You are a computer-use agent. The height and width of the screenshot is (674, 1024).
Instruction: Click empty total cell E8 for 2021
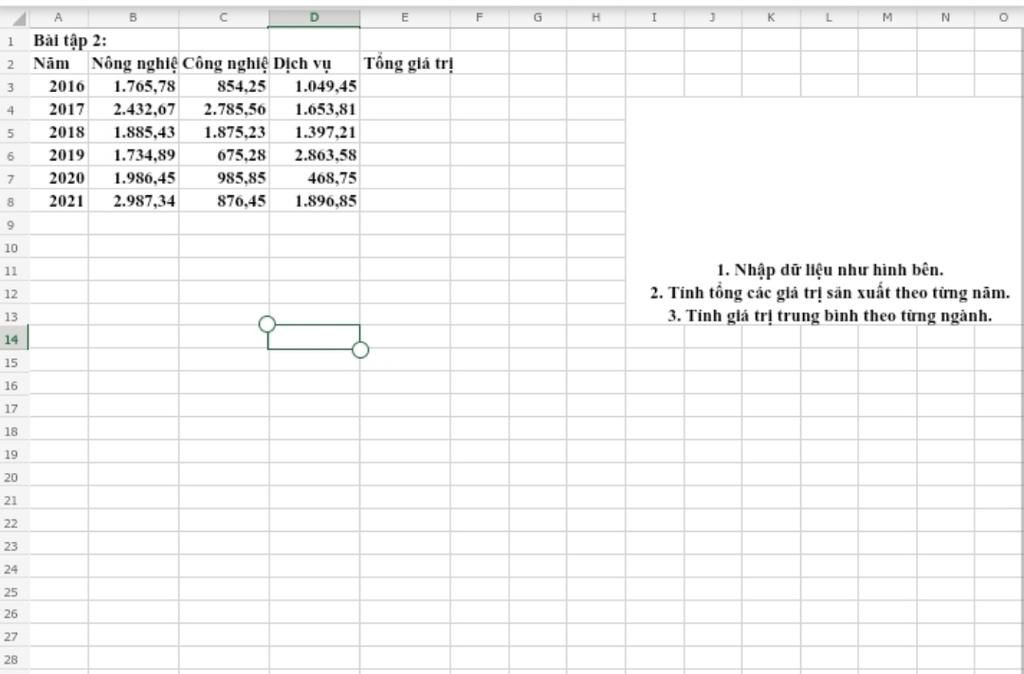[x=404, y=201]
